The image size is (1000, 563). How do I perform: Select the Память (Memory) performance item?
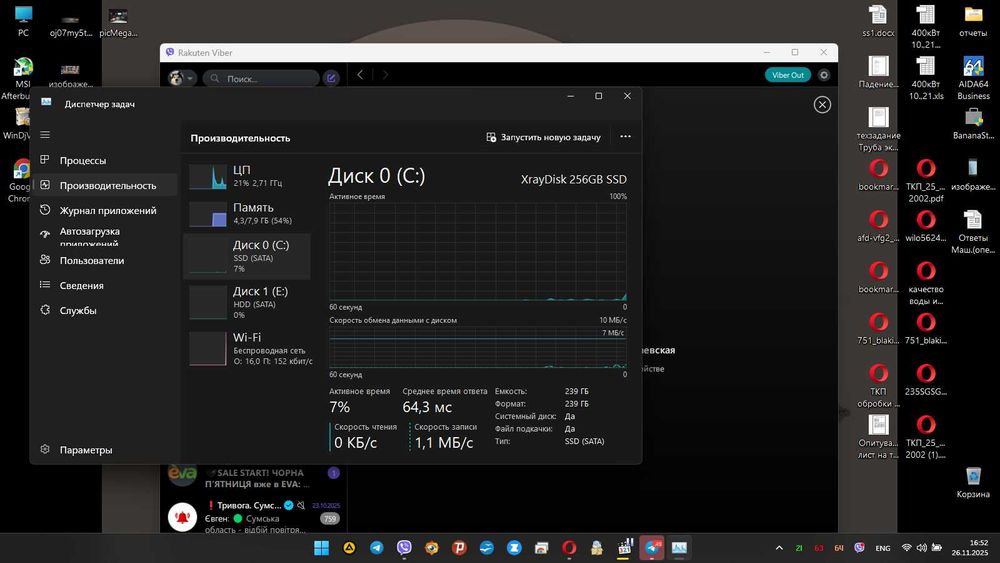tap(247, 214)
